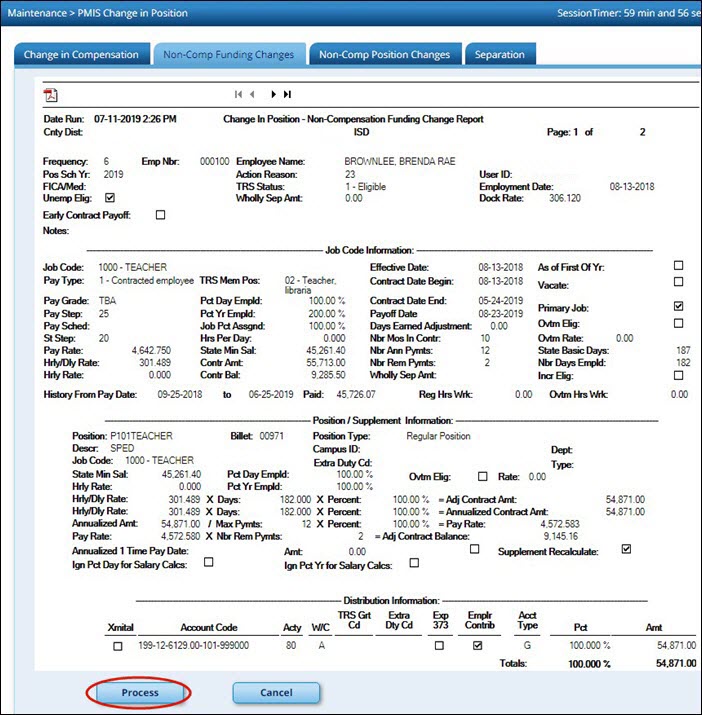Tick the Vacate checkbox
This screenshot has width=702, height=715.
click(x=679, y=283)
